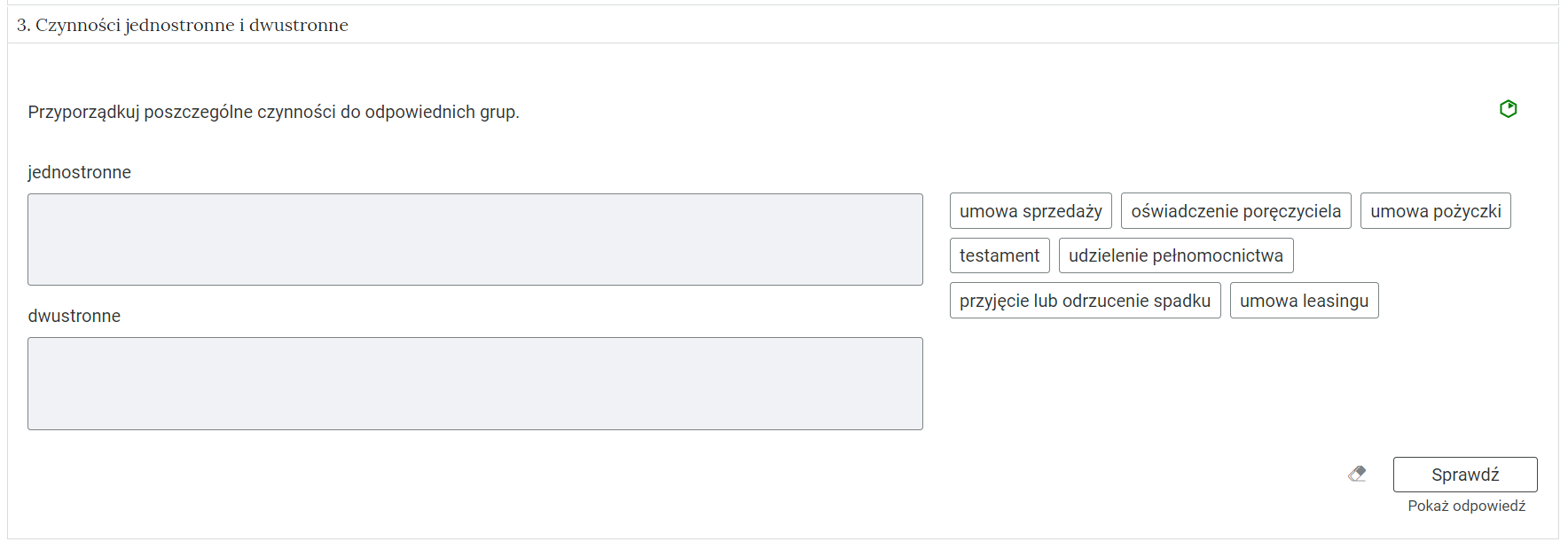Pick the 'umowa leasingu' chip
1568x542 pixels.
tap(1304, 301)
